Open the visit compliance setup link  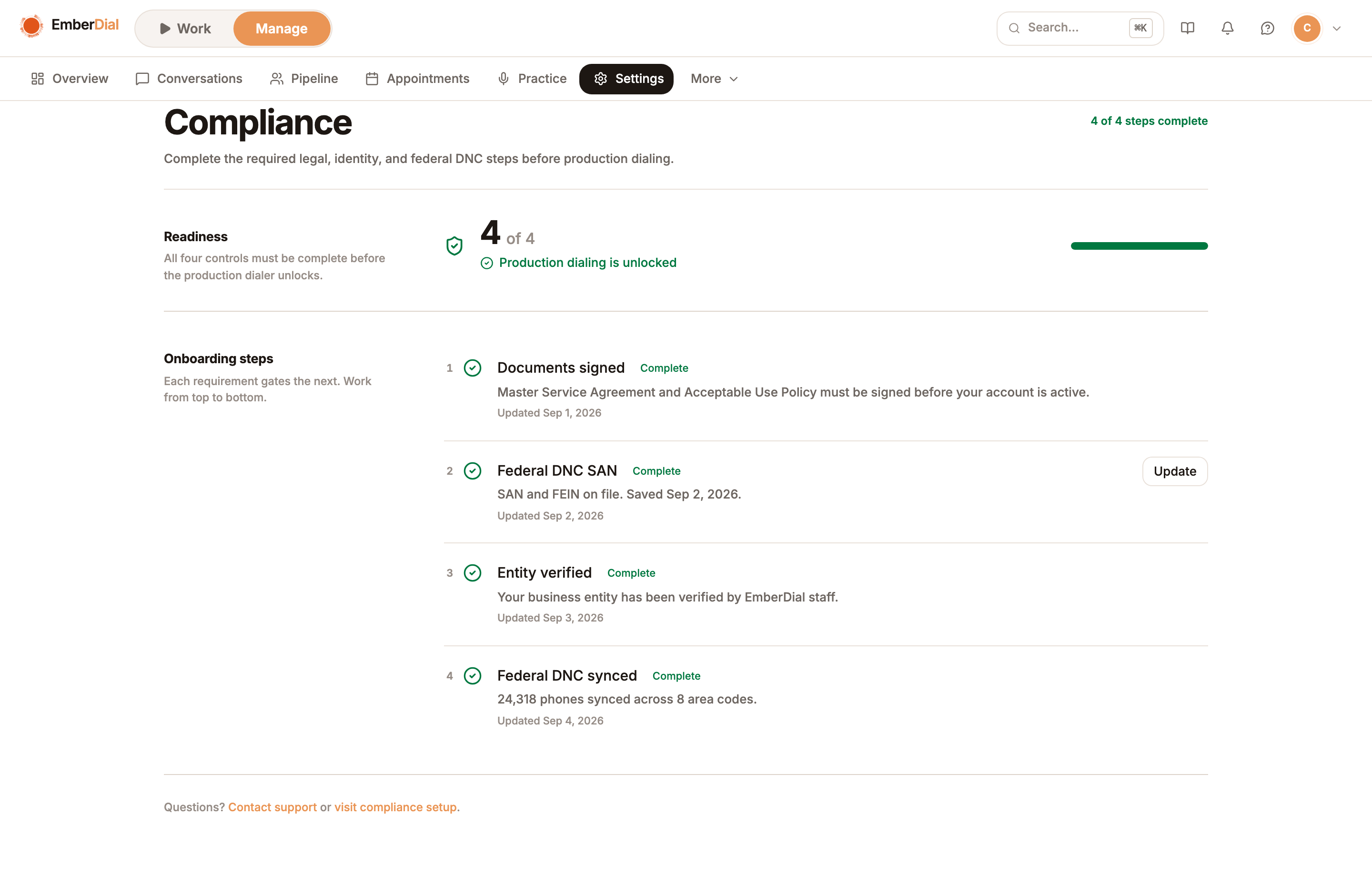(395, 806)
